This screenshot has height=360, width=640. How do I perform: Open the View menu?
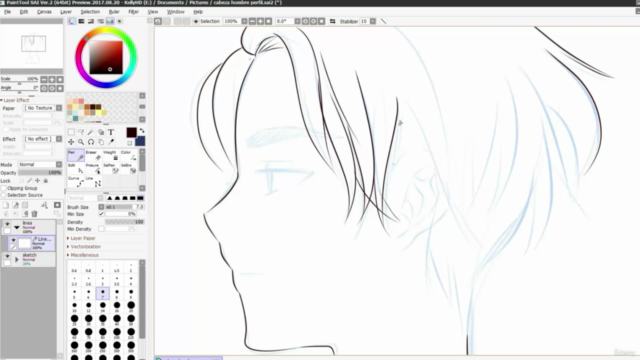tap(153, 12)
